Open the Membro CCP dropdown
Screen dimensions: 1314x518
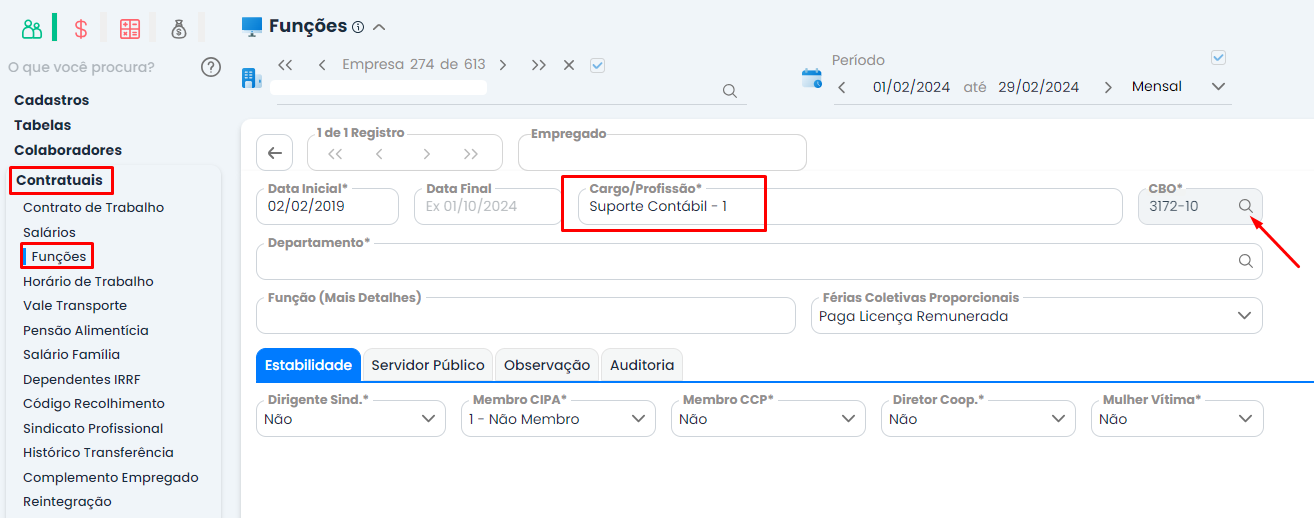(x=768, y=419)
